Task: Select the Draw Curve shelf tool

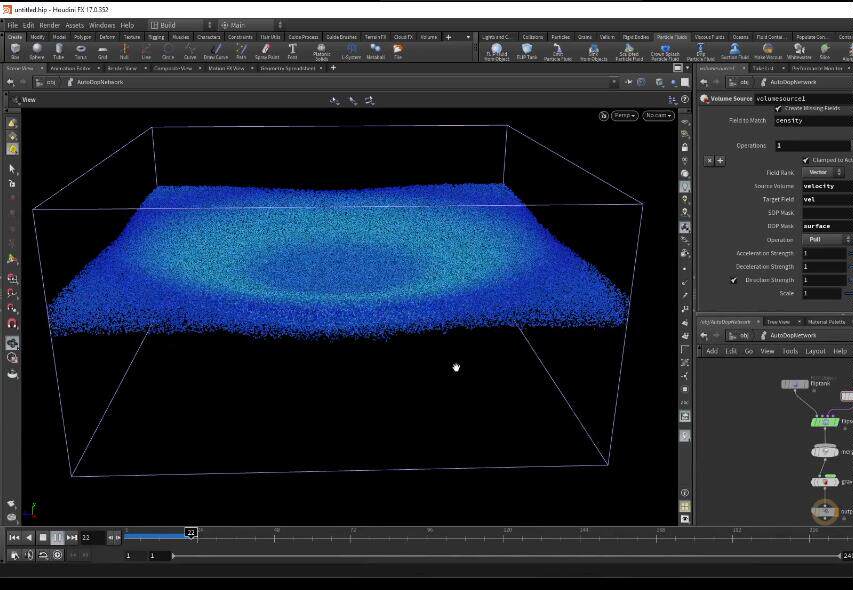Action: click(216, 51)
